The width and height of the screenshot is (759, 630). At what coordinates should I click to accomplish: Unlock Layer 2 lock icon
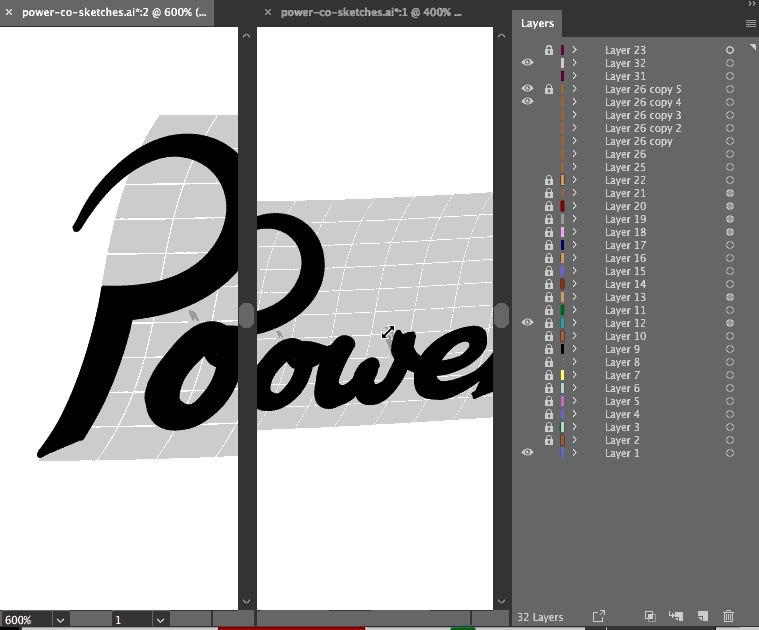(x=548, y=440)
